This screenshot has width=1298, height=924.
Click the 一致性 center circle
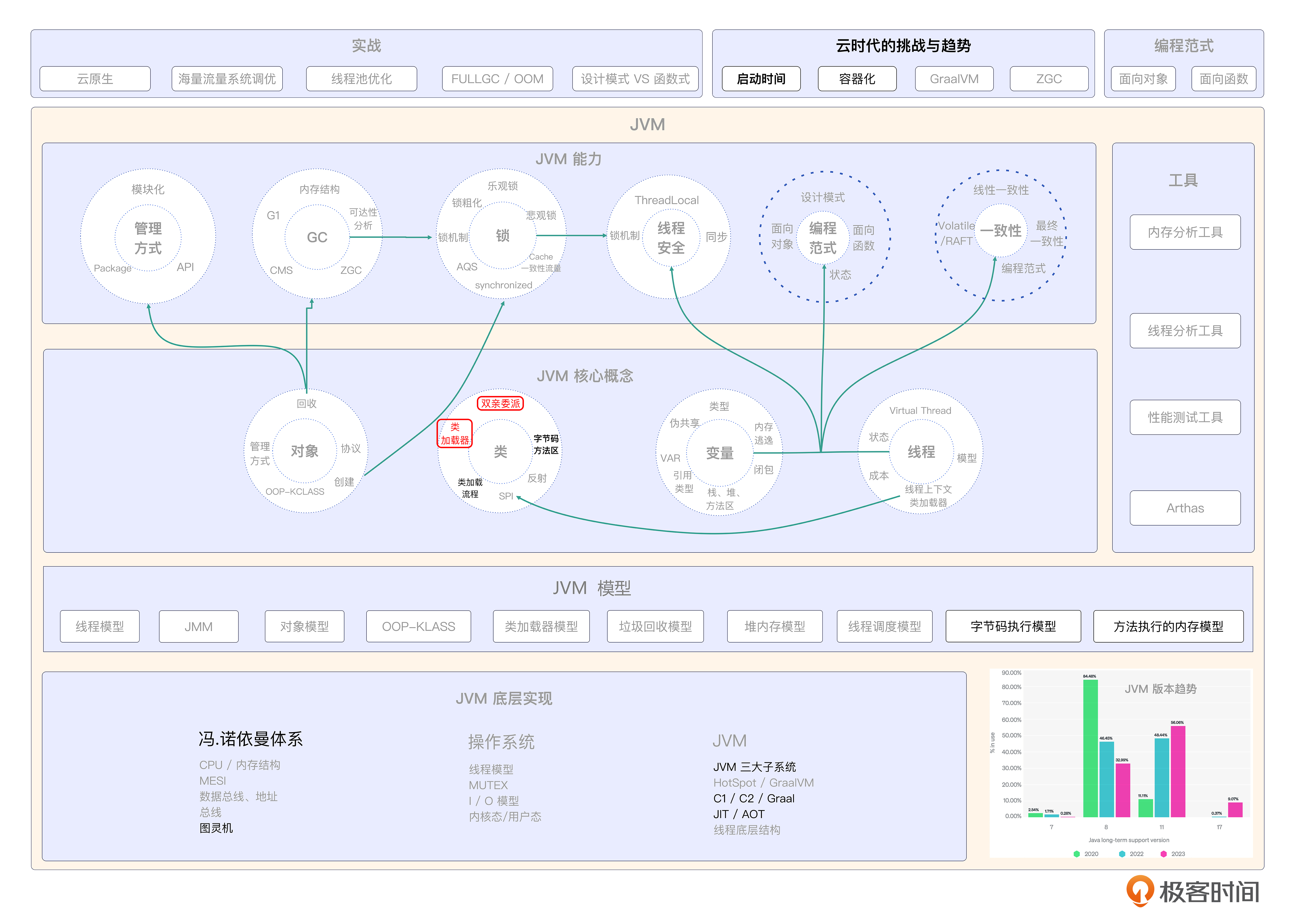click(1000, 231)
